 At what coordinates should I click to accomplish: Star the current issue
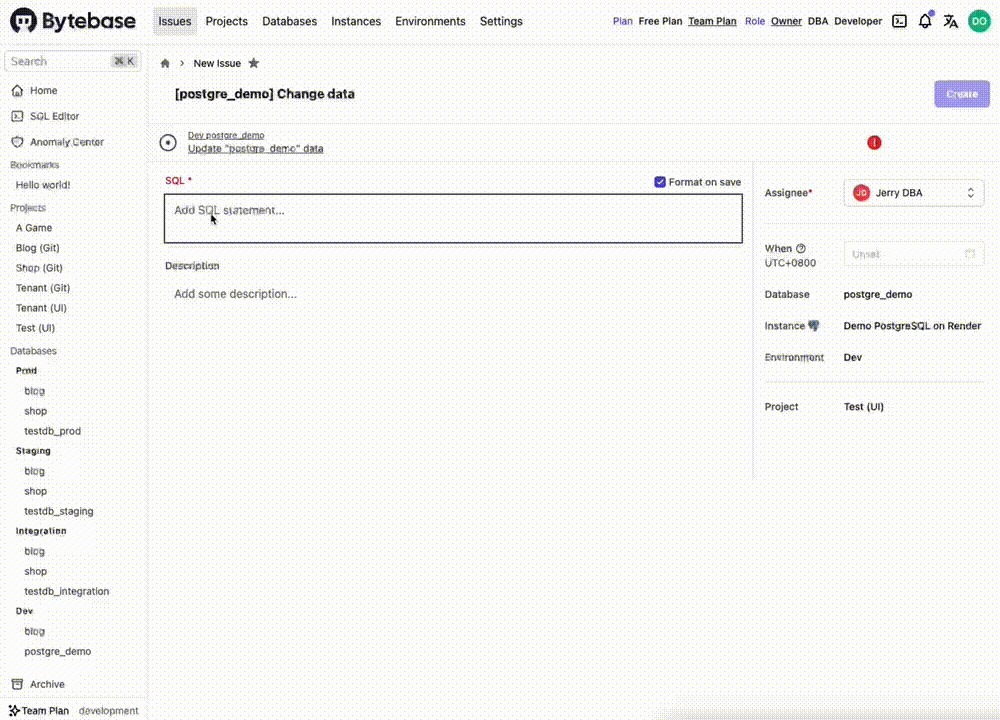(254, 62)
